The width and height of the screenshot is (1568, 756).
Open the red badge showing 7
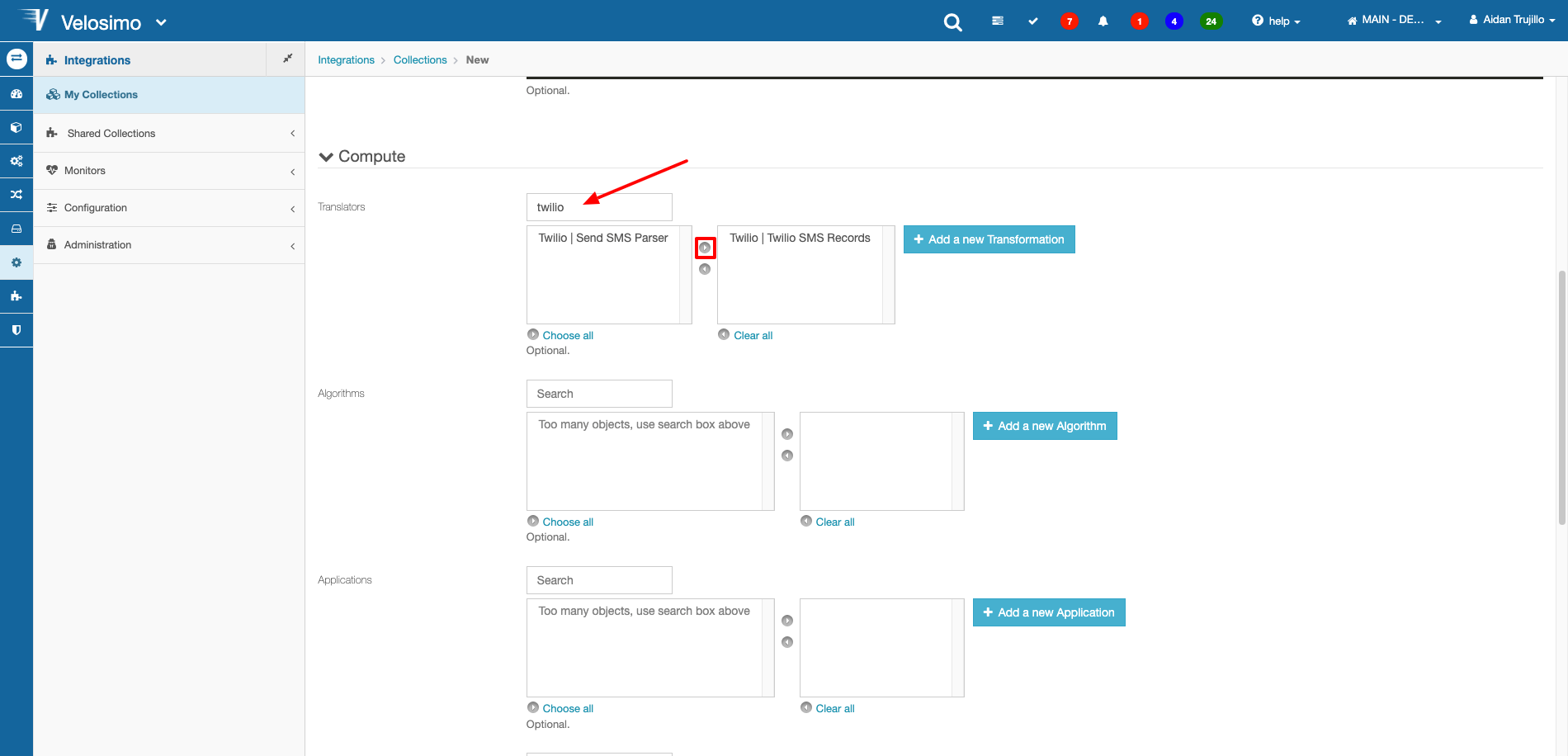click(1070, 21)
